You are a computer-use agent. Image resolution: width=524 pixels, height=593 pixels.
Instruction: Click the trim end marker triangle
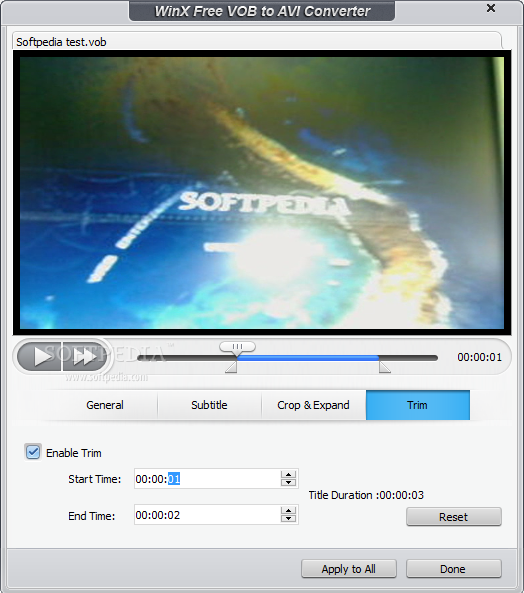[384, 367]
